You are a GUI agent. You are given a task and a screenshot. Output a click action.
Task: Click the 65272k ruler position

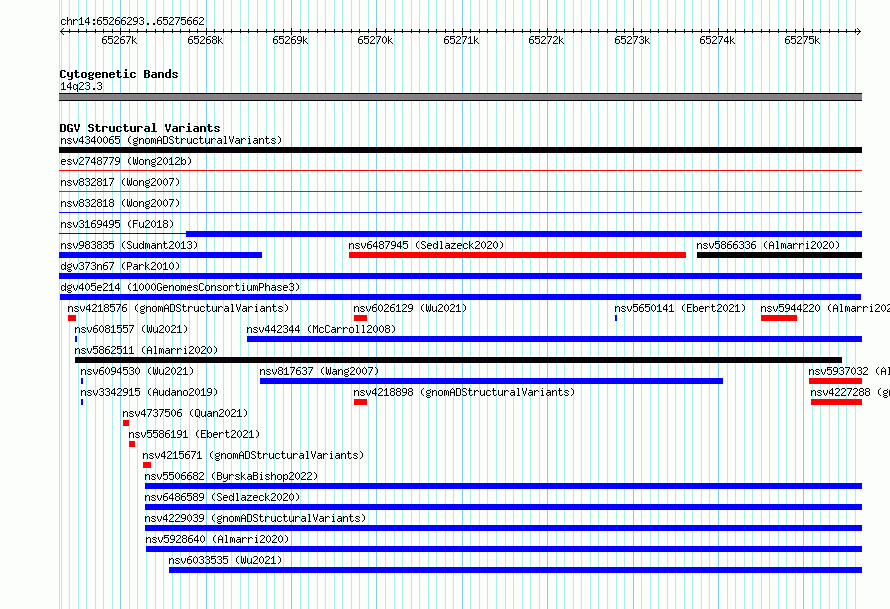546,40
